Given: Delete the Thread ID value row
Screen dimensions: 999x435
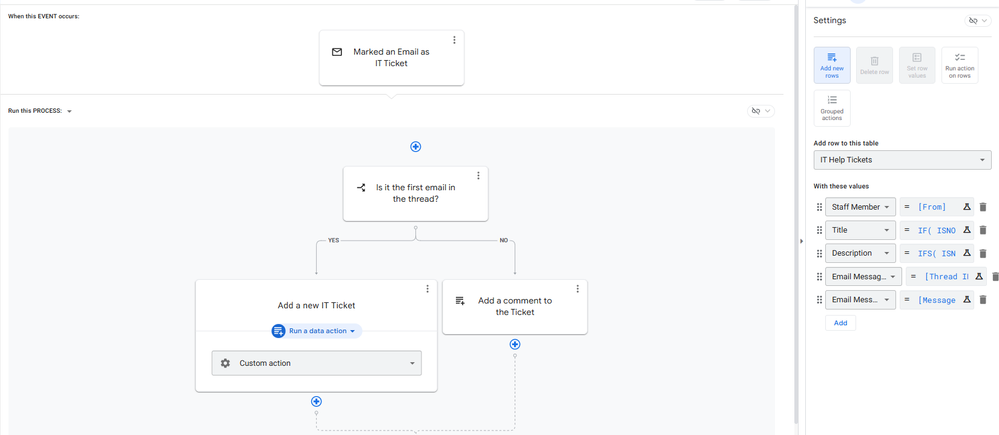Looking at the screenshot, I should point(995,276).
